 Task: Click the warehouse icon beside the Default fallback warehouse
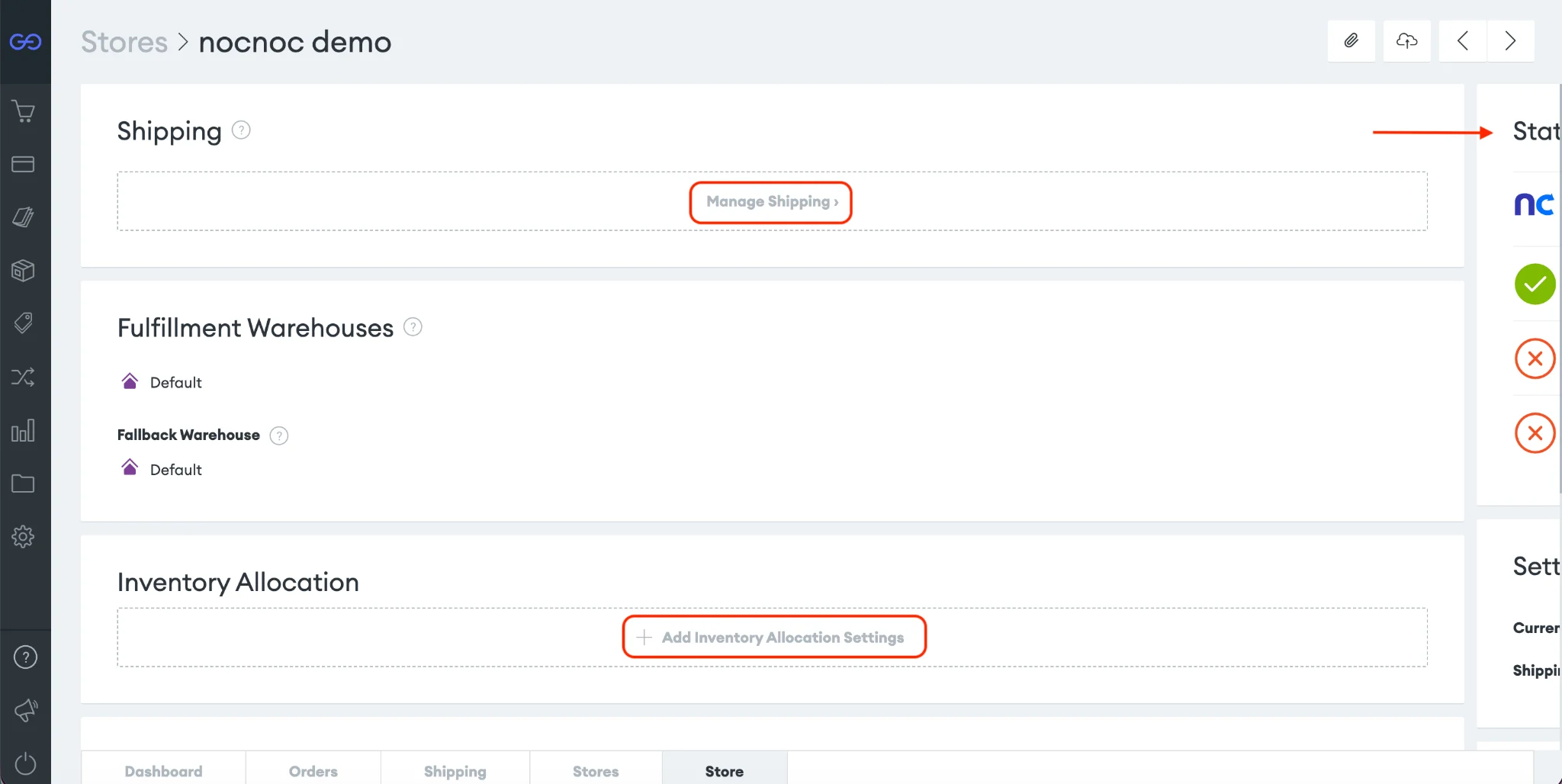point(130,468)
